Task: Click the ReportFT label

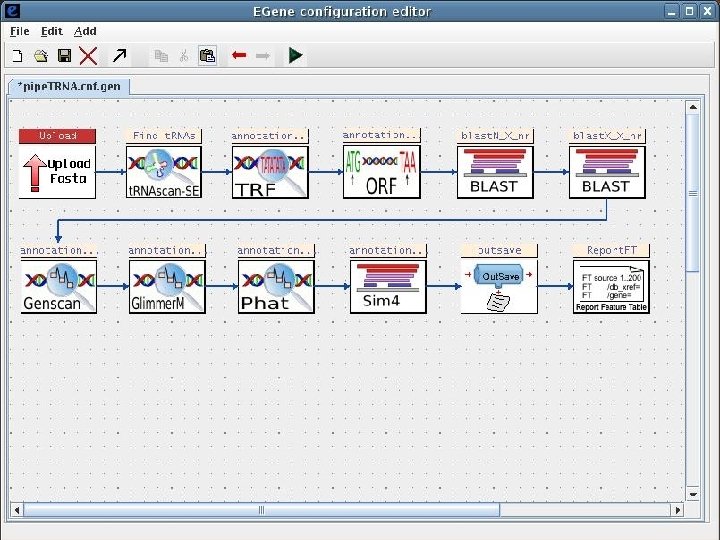Action: click(611, 251)
